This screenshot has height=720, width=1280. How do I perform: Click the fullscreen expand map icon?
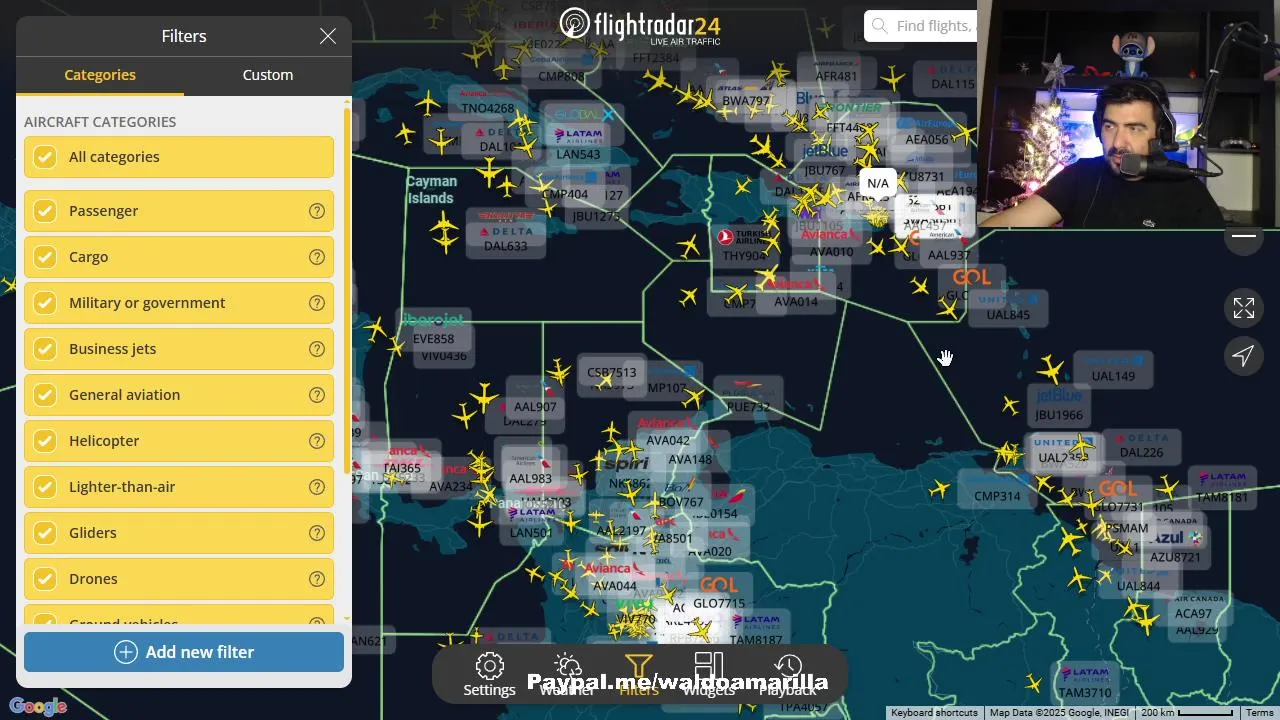[x=1244, y=308]
